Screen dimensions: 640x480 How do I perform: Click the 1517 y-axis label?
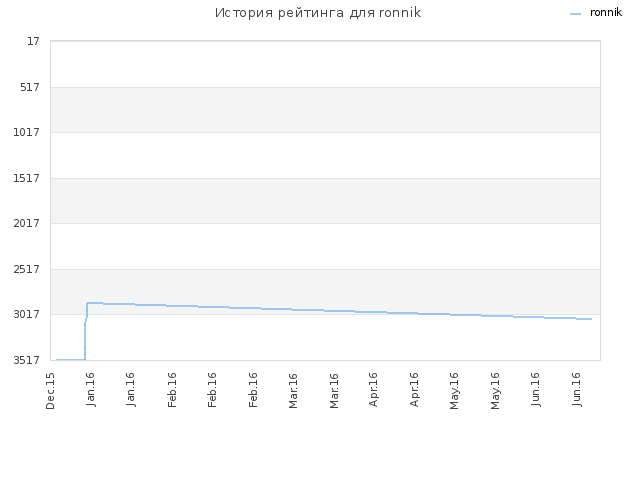27,178
